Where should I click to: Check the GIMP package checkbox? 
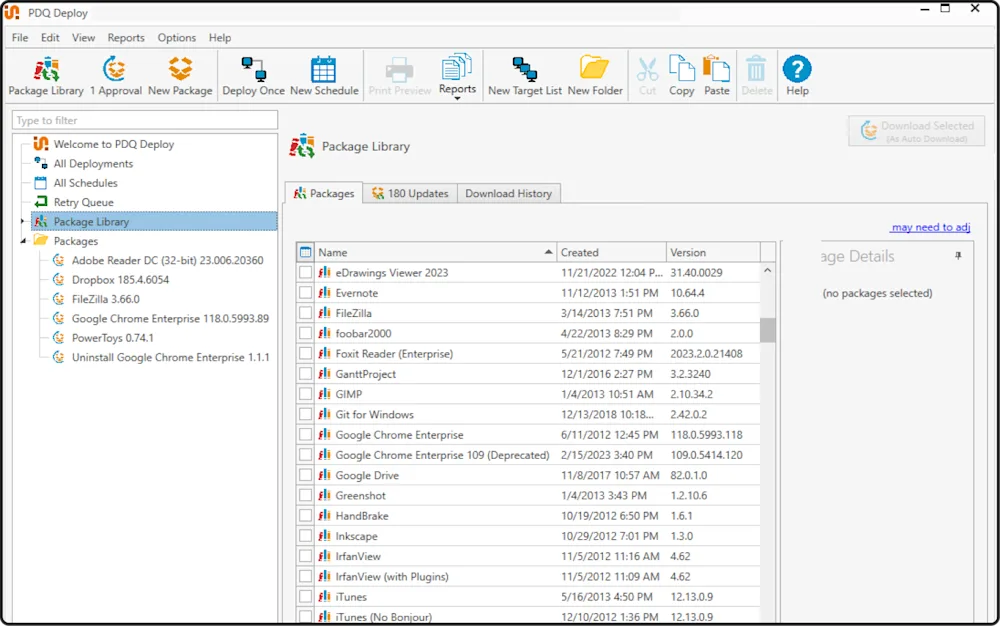pos(305,394)
